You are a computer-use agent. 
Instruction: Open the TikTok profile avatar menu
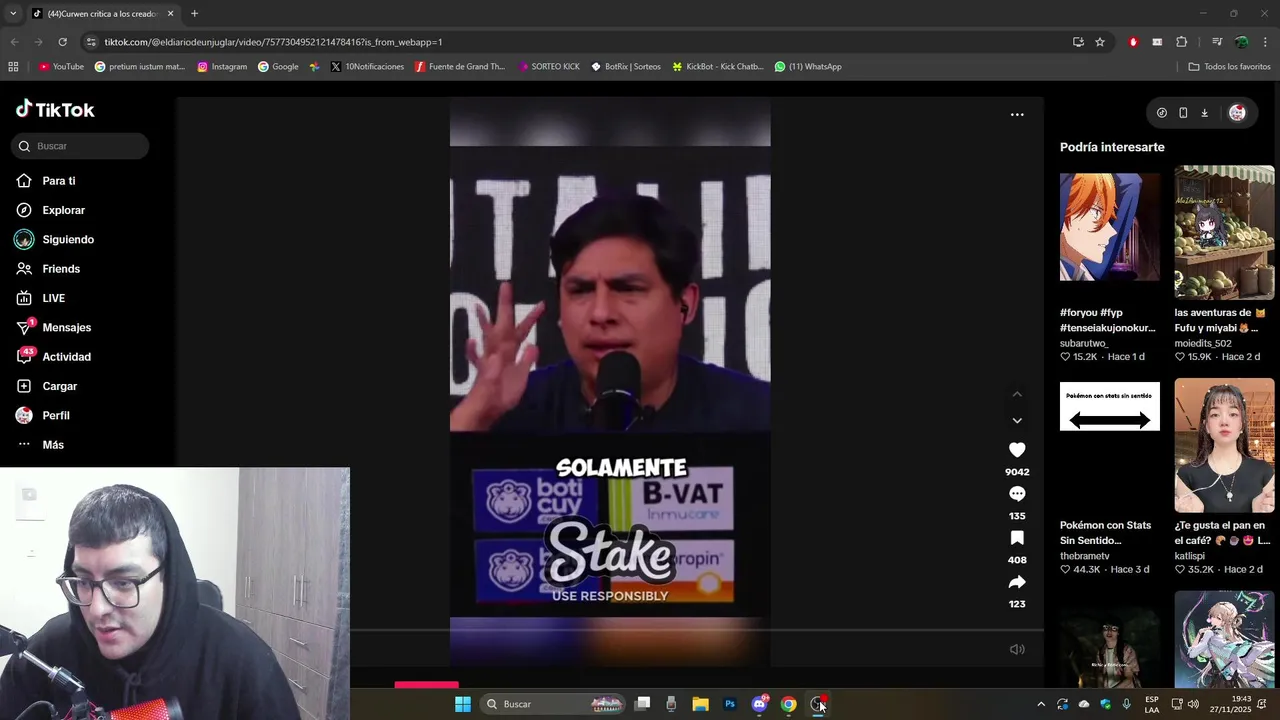(x=1237, y=113)
